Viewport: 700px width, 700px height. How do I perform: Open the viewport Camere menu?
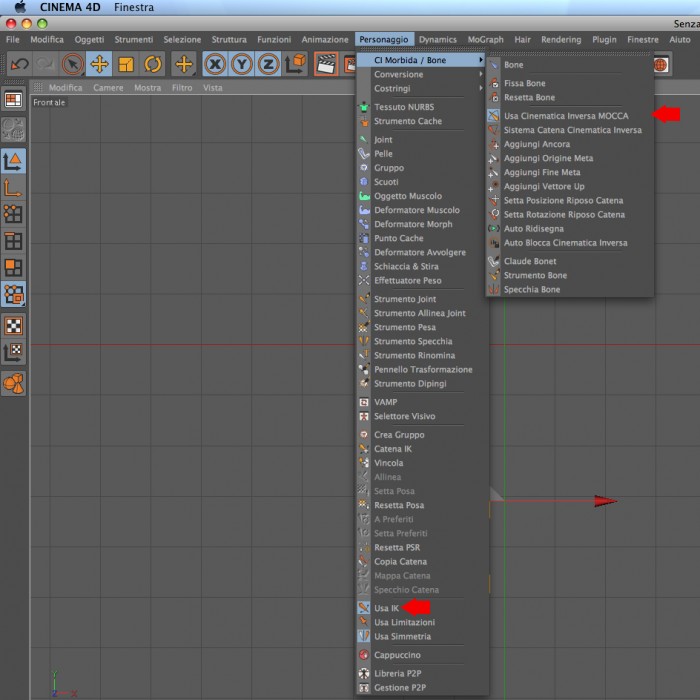[108, 88]
